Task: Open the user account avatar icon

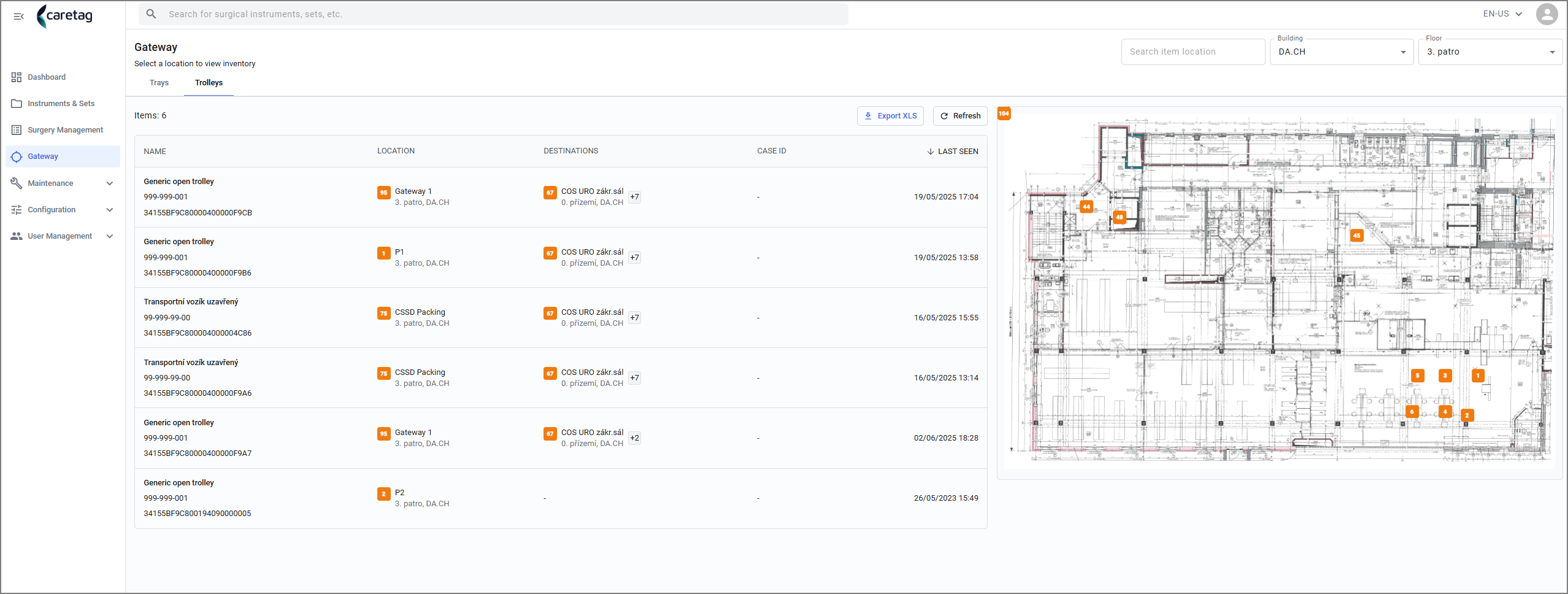Action: click(x=1547, y=14)
